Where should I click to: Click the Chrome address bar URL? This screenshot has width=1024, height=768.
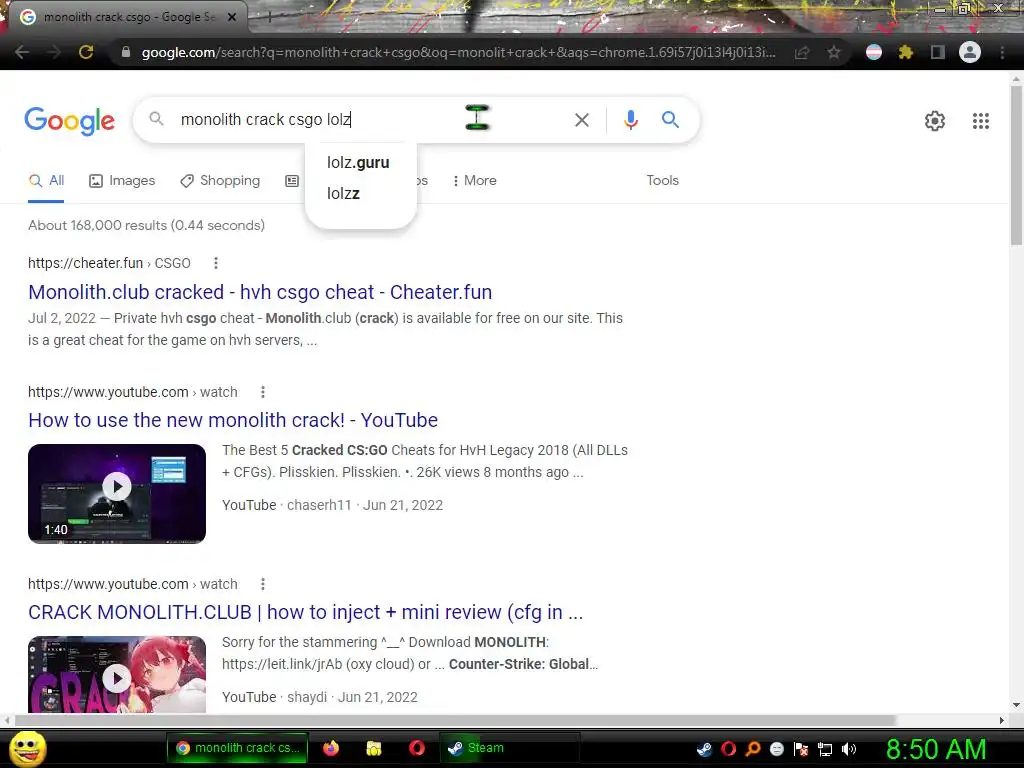(458, 52)
